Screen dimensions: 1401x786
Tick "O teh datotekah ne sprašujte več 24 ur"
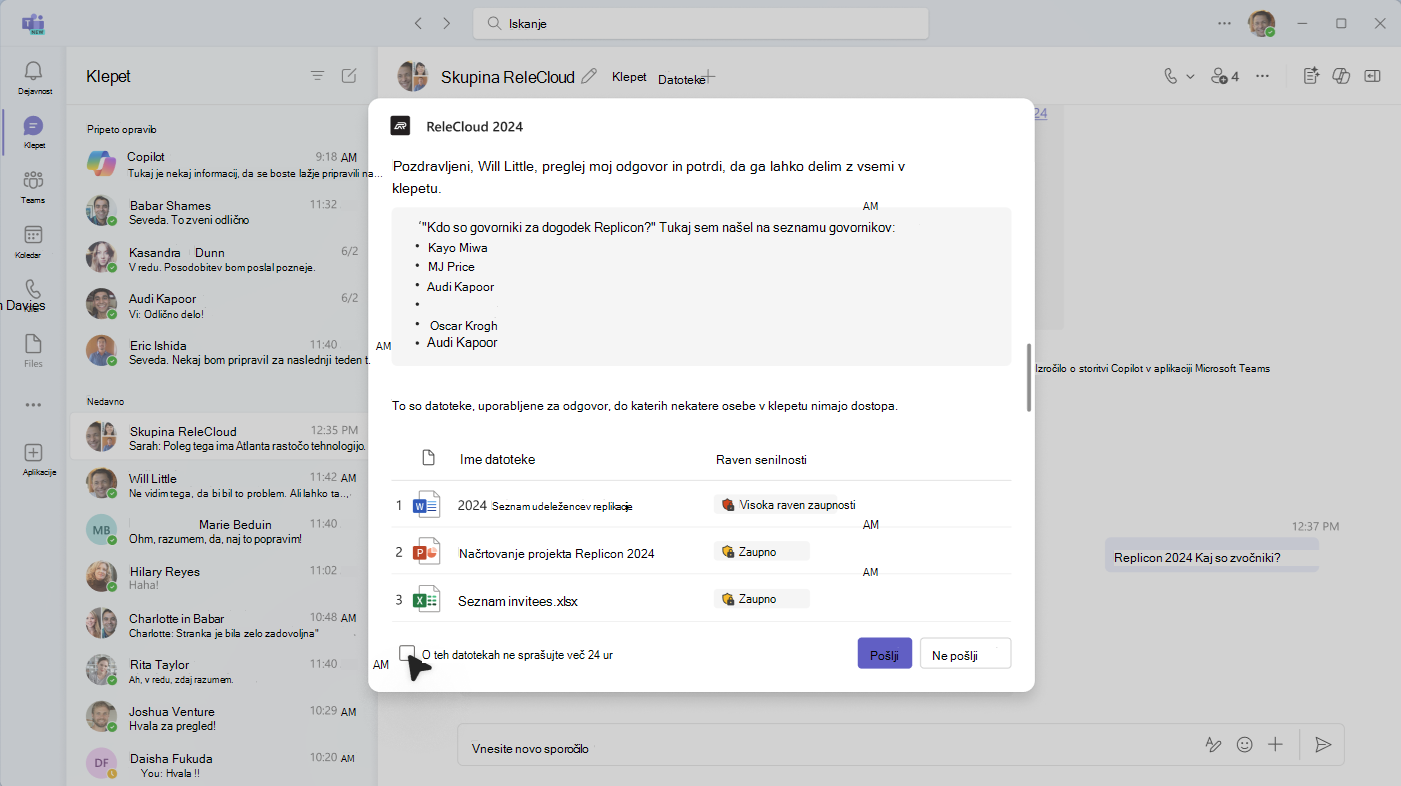click(x=406, y=654)
